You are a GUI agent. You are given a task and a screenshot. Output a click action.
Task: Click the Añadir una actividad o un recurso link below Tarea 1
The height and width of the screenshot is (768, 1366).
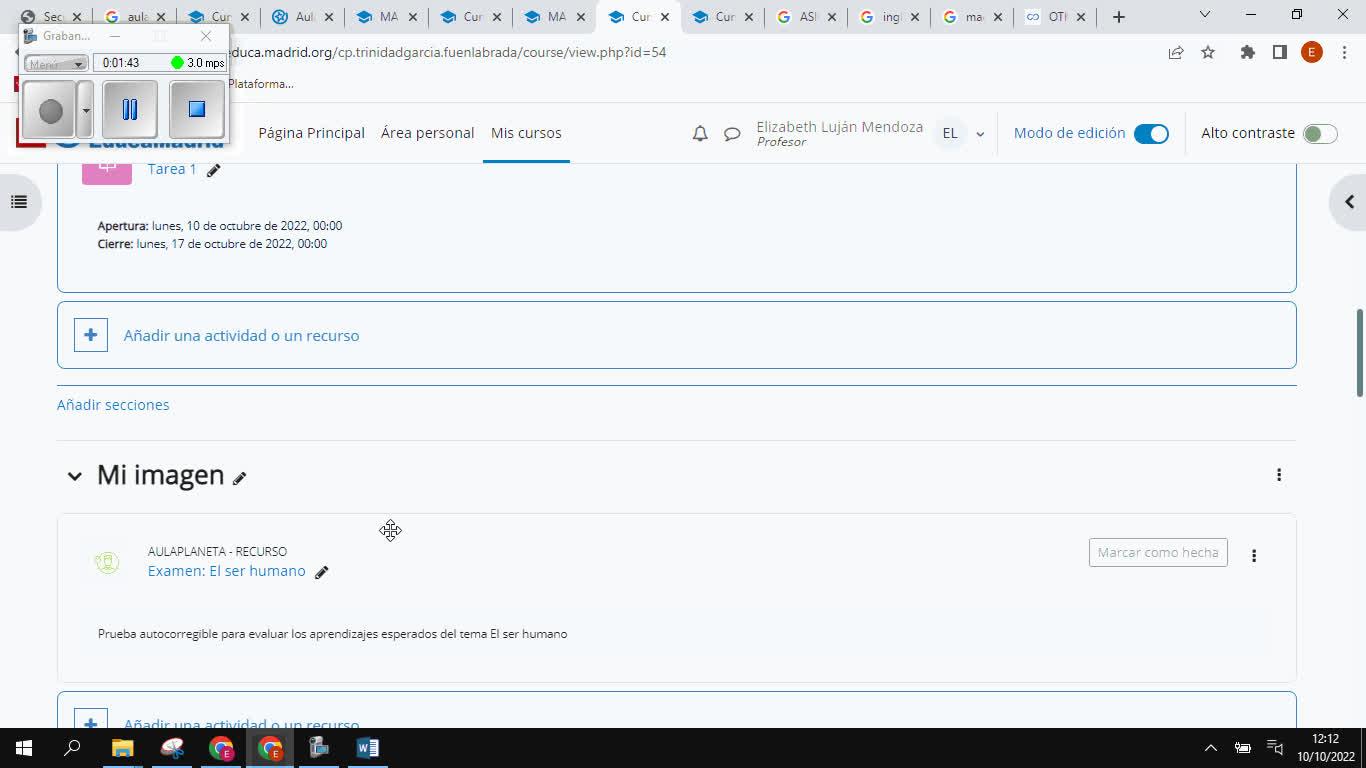click(x=241, y=335)
